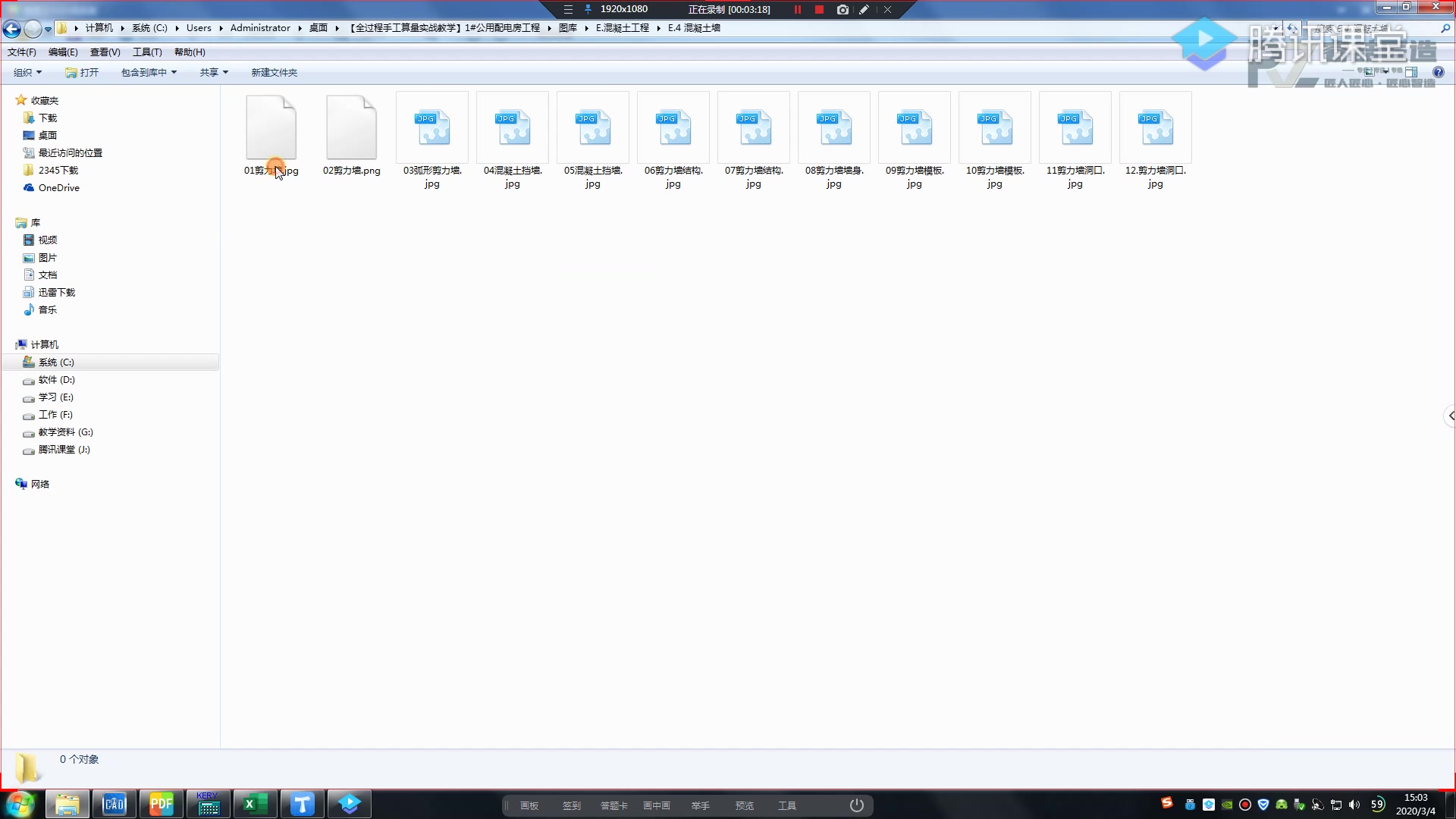Click the pencil annotate icon in the recording bar
1456x819 pixels.
click(864, 10)
